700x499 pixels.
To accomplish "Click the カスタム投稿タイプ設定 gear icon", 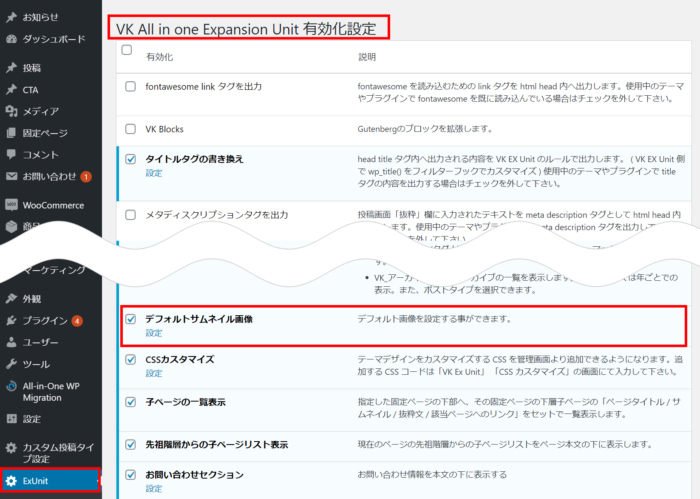I will coord(11,448).
